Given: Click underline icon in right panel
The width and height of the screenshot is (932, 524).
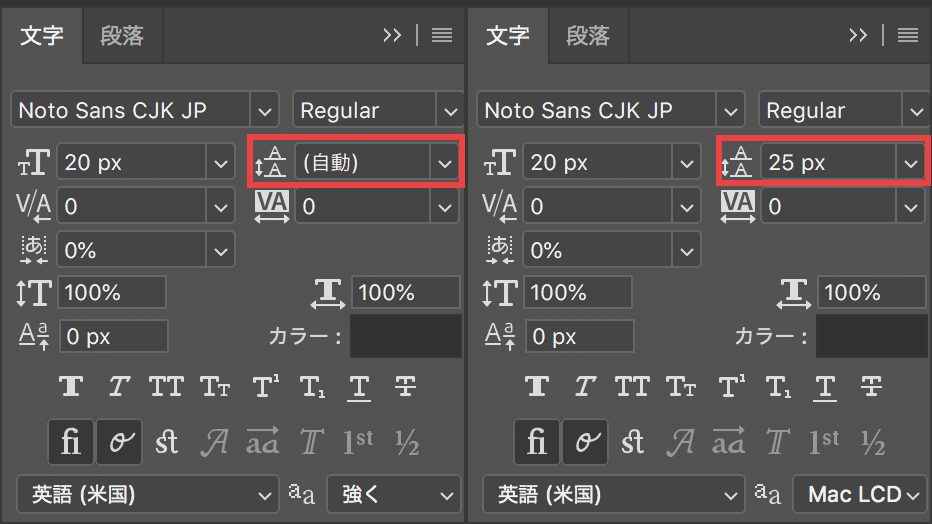Looking at the screenshot, I should tap(824, 386).
